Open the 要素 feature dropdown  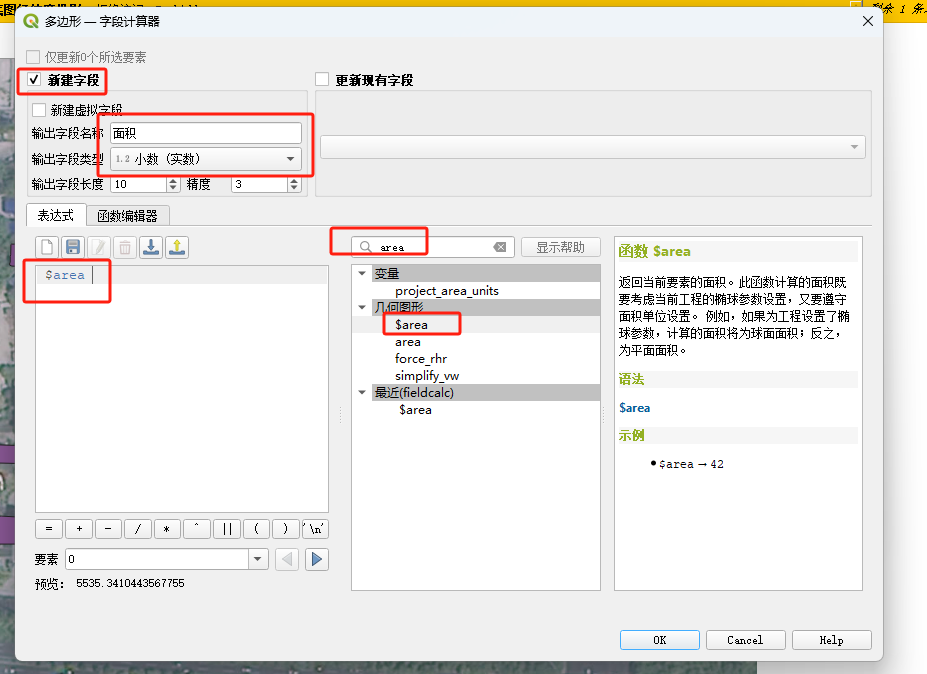point(258,559)
